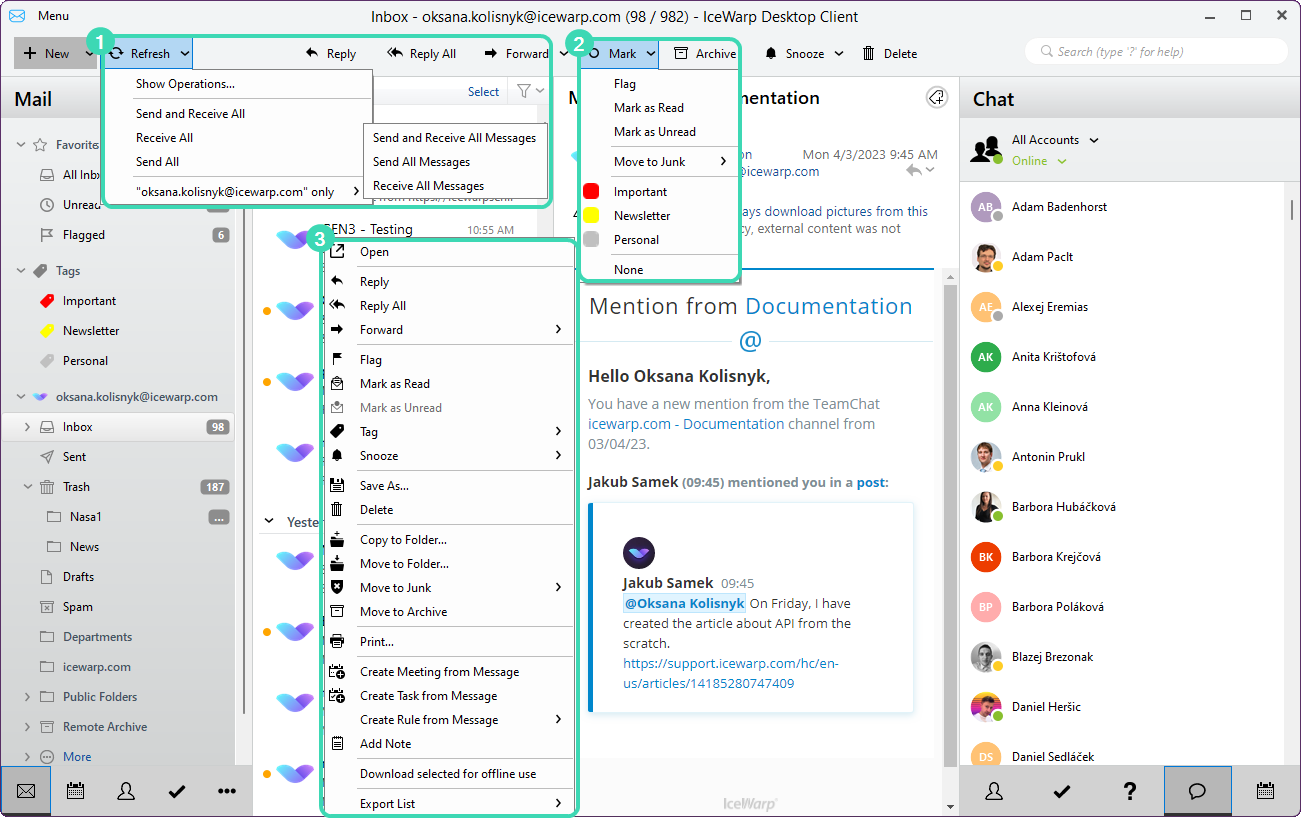Image resolution: width=1301 pixels, height=830 pixels.
Task: Click the Refresh toolbar button
Action: pos(140,54)
